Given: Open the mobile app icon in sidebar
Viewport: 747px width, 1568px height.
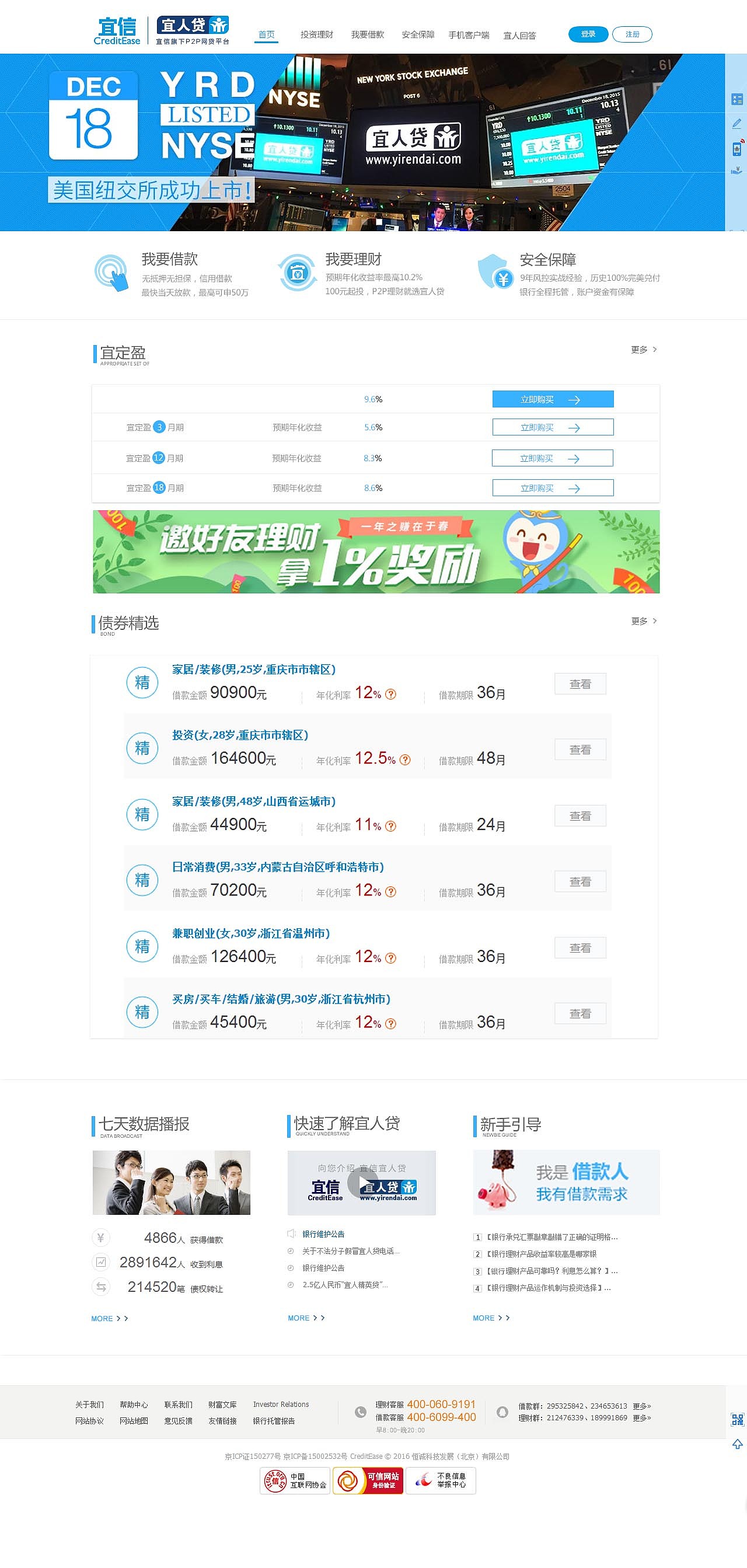Looking at the screenshot, I should click(x=736, y=148).
